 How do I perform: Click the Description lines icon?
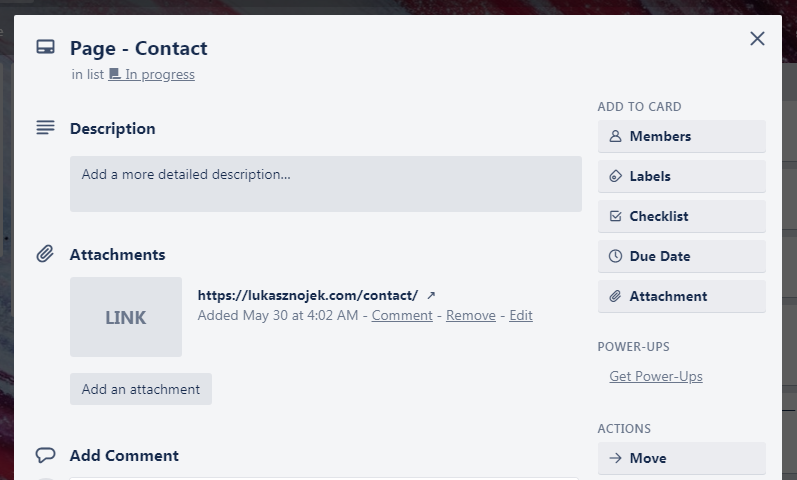tap(45, 127)
